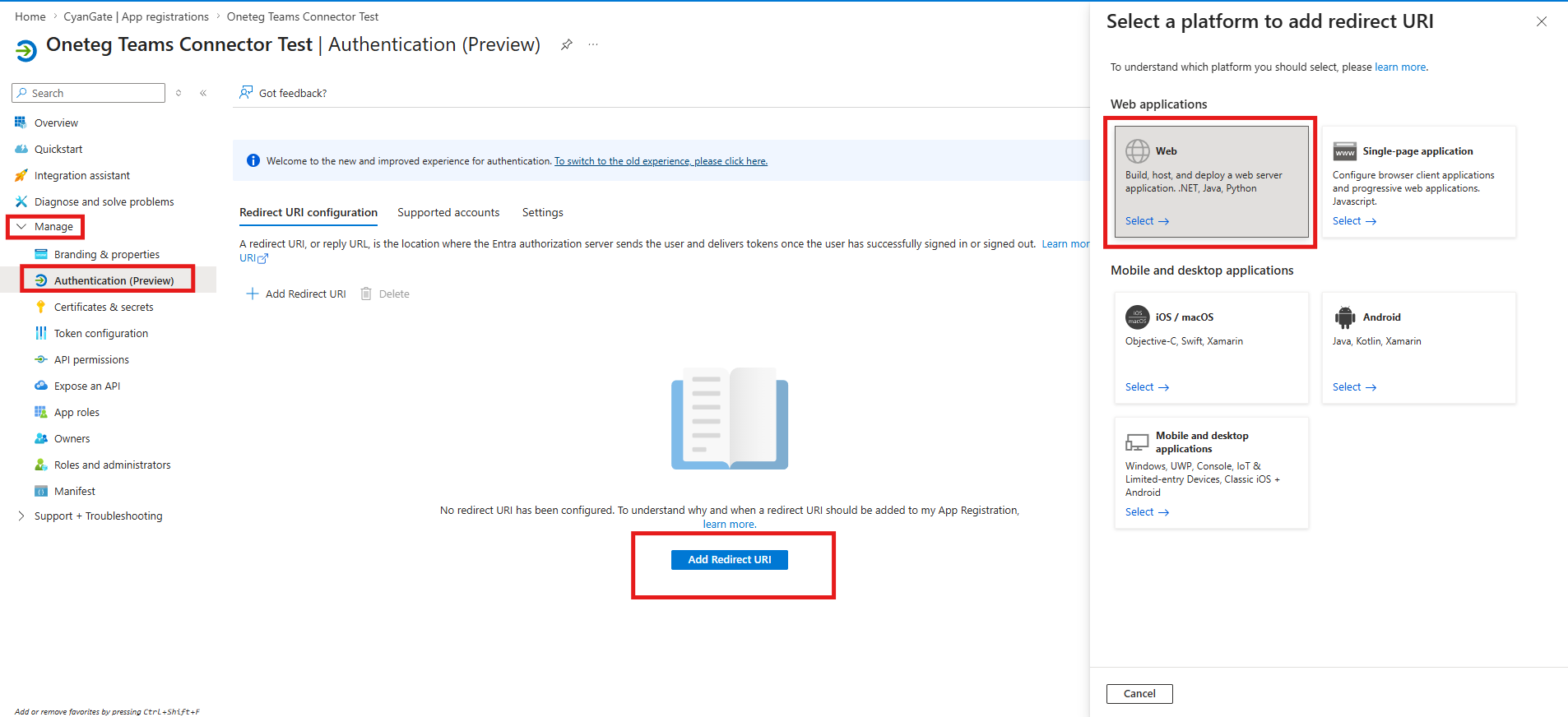Click the www icon on Single-page application card
This screenshot has width=1568, height=717.
1345,151
